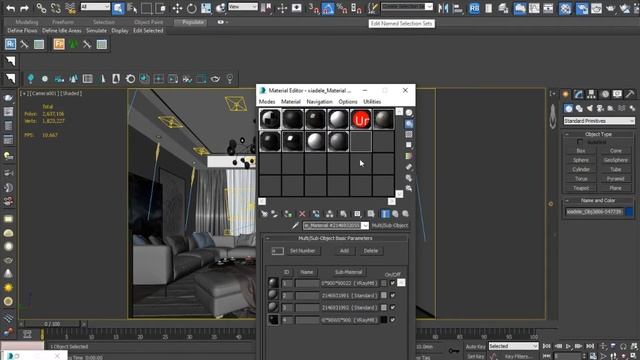Viewport: 640px width, 360px height.
Task: Undo the last action in main toolbar
Action: [11, 8]
